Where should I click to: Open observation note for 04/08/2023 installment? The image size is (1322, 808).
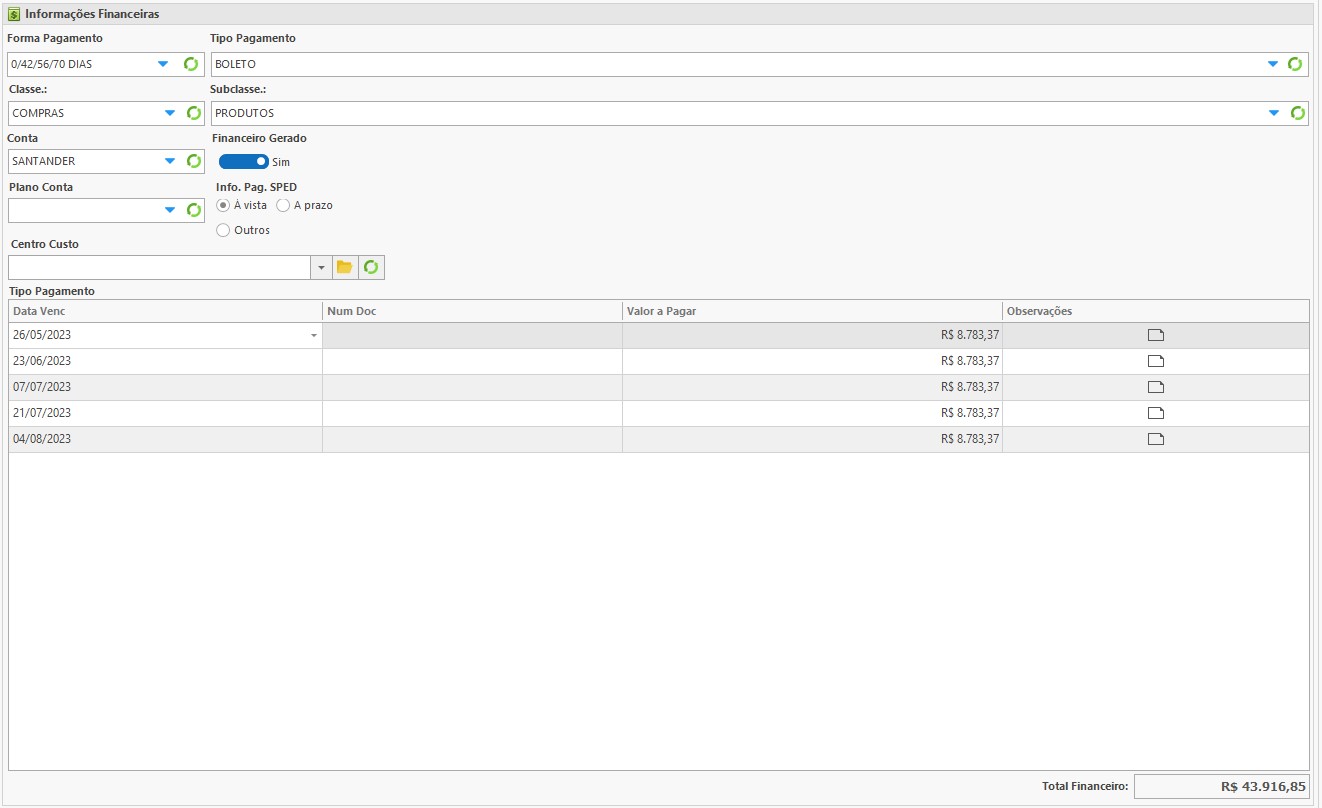1156,439
